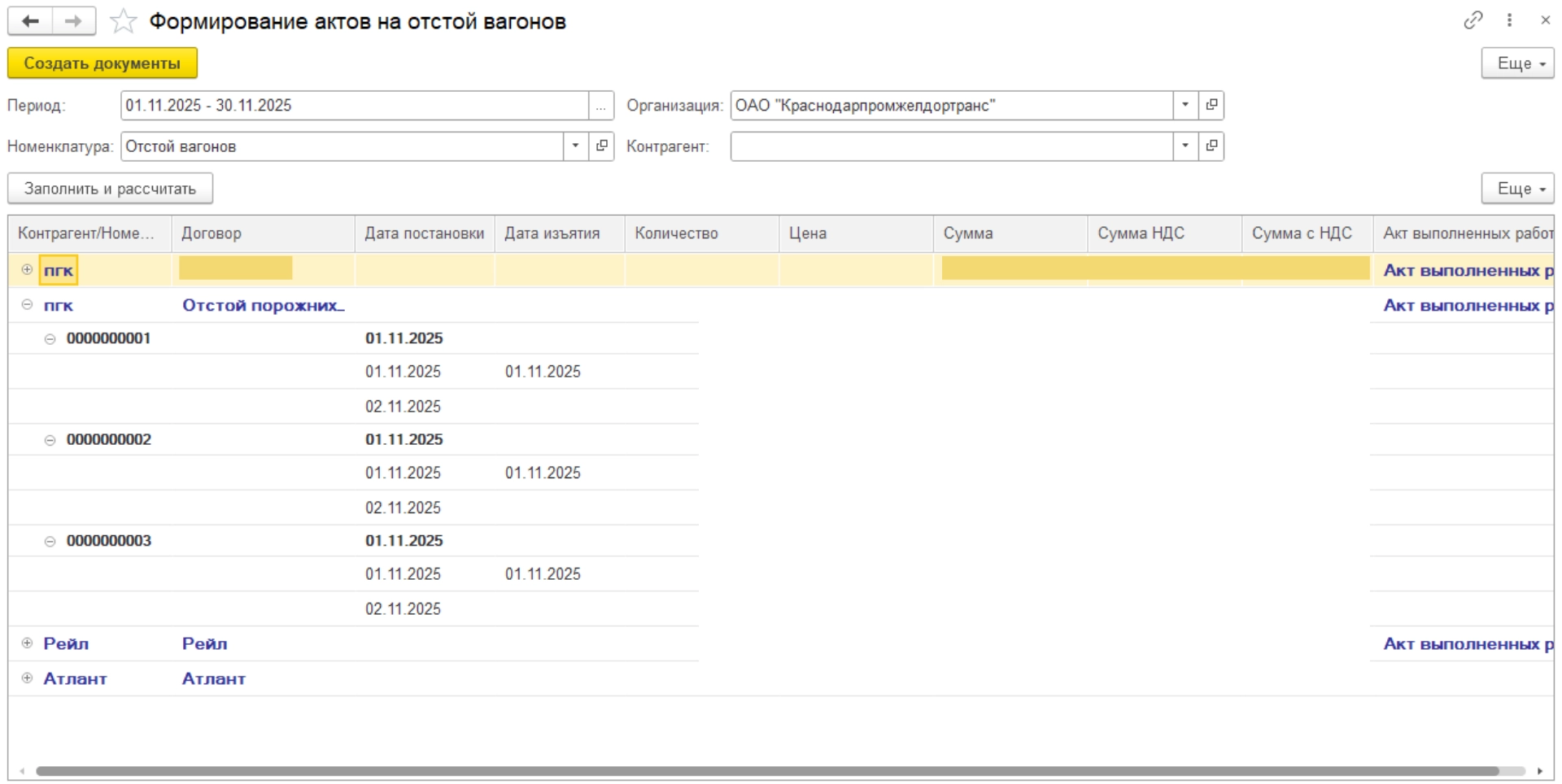
Task: Expand the Атлант row
Action: [27, 678]
